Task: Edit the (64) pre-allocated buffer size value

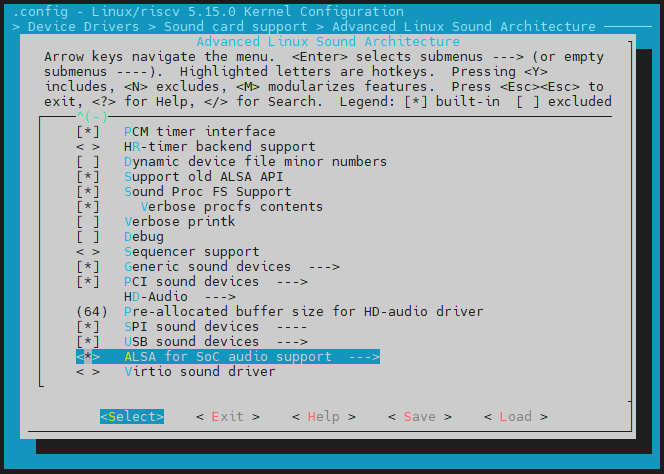Action: coord(92,312)
